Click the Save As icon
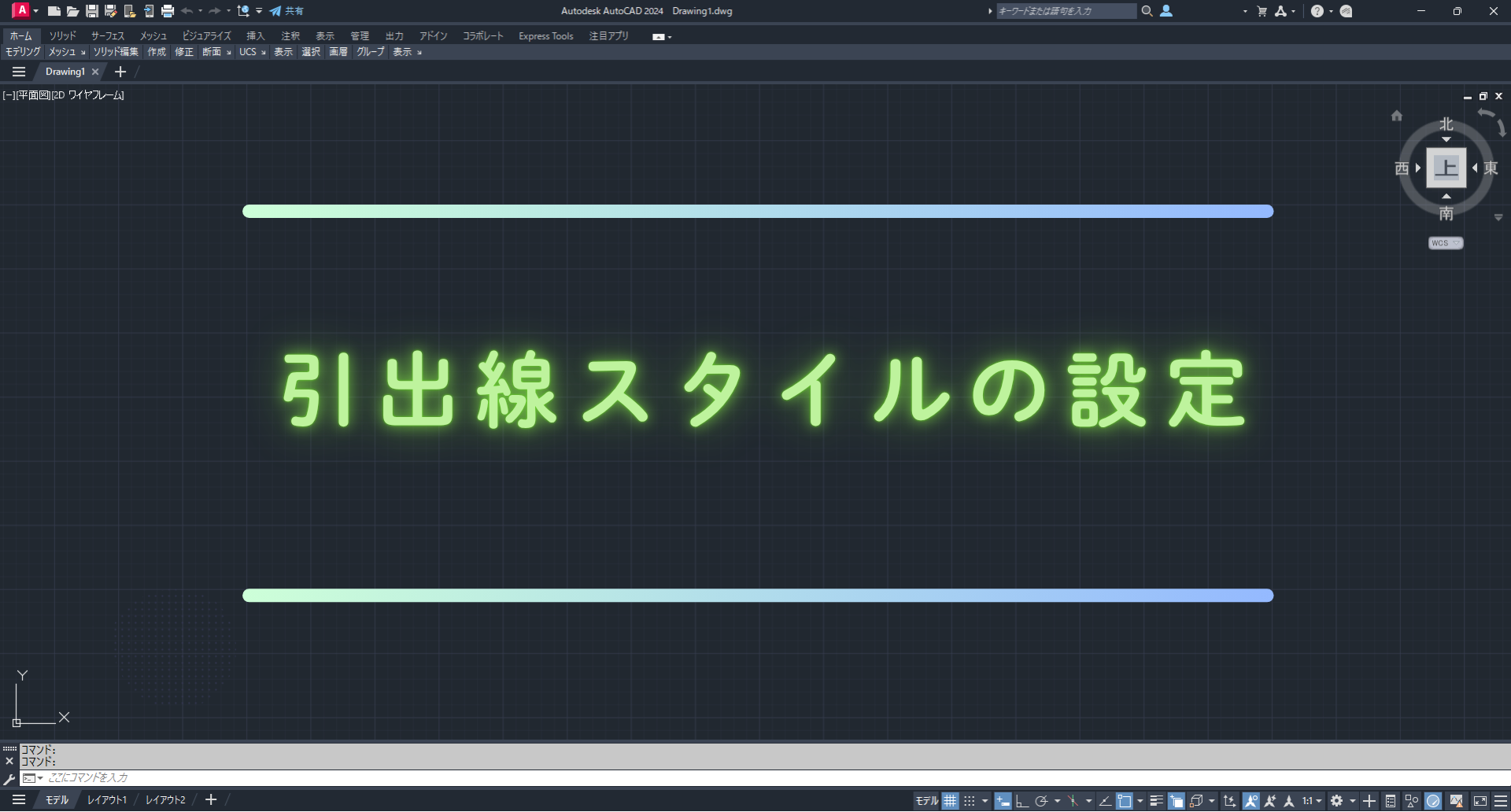The image size is (1511, 812). pos(111,11)
